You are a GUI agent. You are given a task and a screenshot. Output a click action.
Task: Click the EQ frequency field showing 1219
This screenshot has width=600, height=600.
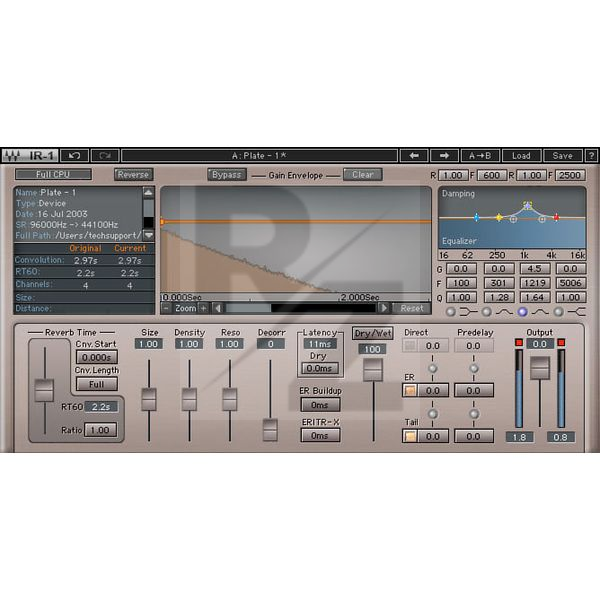535,283
